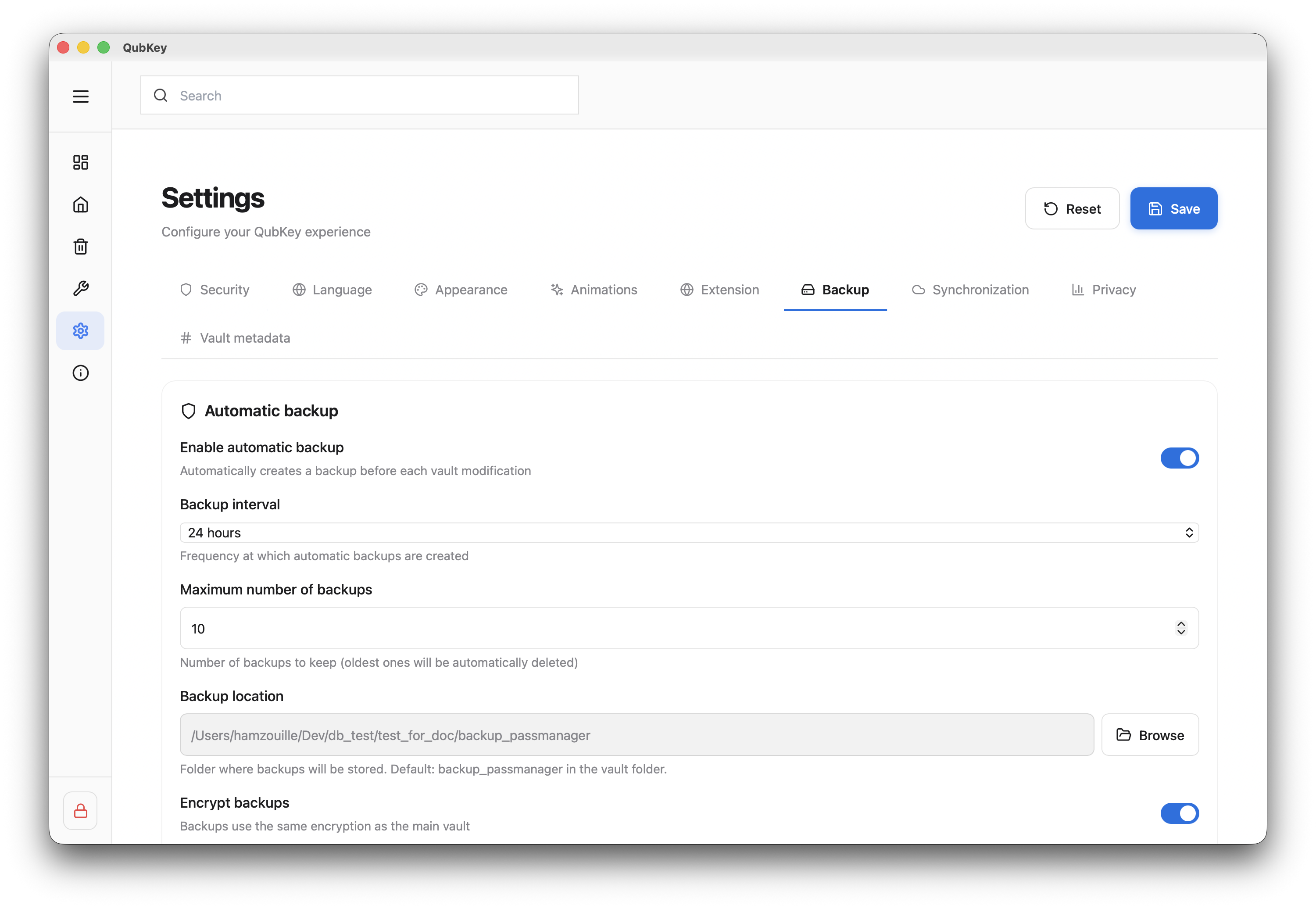Viewport: 1316px width, 909px height.
Task: Select the Backup tab
Action: tap(835, 290)
